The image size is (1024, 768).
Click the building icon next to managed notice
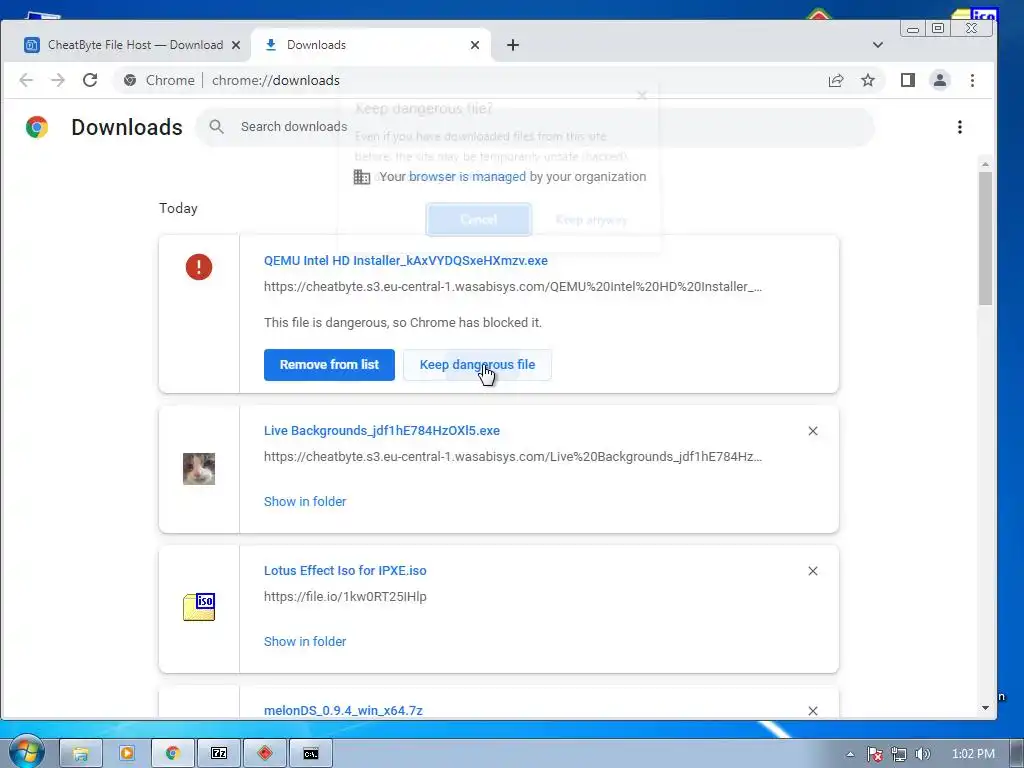[x=362, y=177]
